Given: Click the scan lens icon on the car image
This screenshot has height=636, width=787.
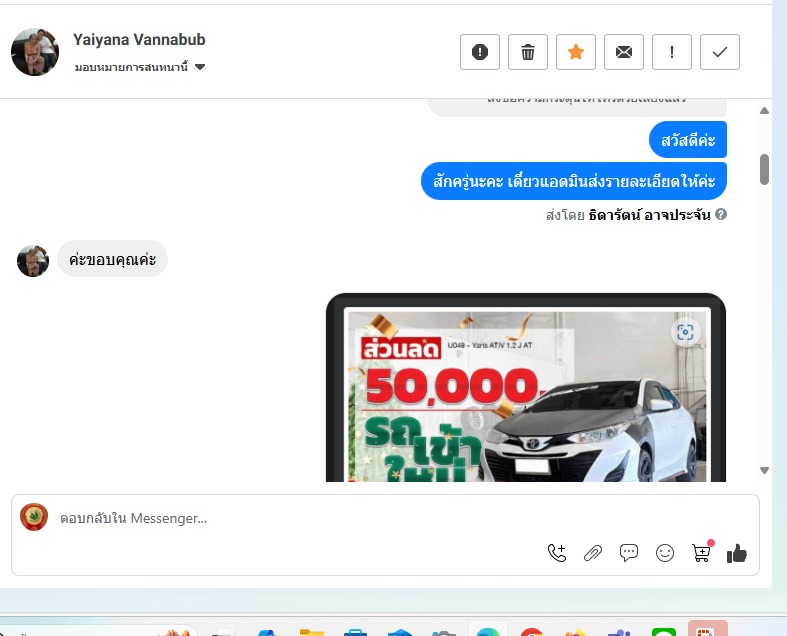Looking at the screenshot, I should pos(685,332).
